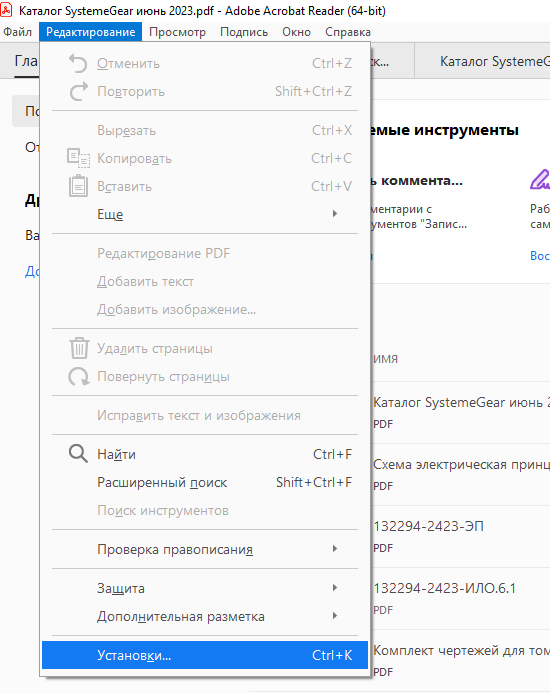
Task: Select Дополнительная разметка entry
Action: tap(205, 616)
